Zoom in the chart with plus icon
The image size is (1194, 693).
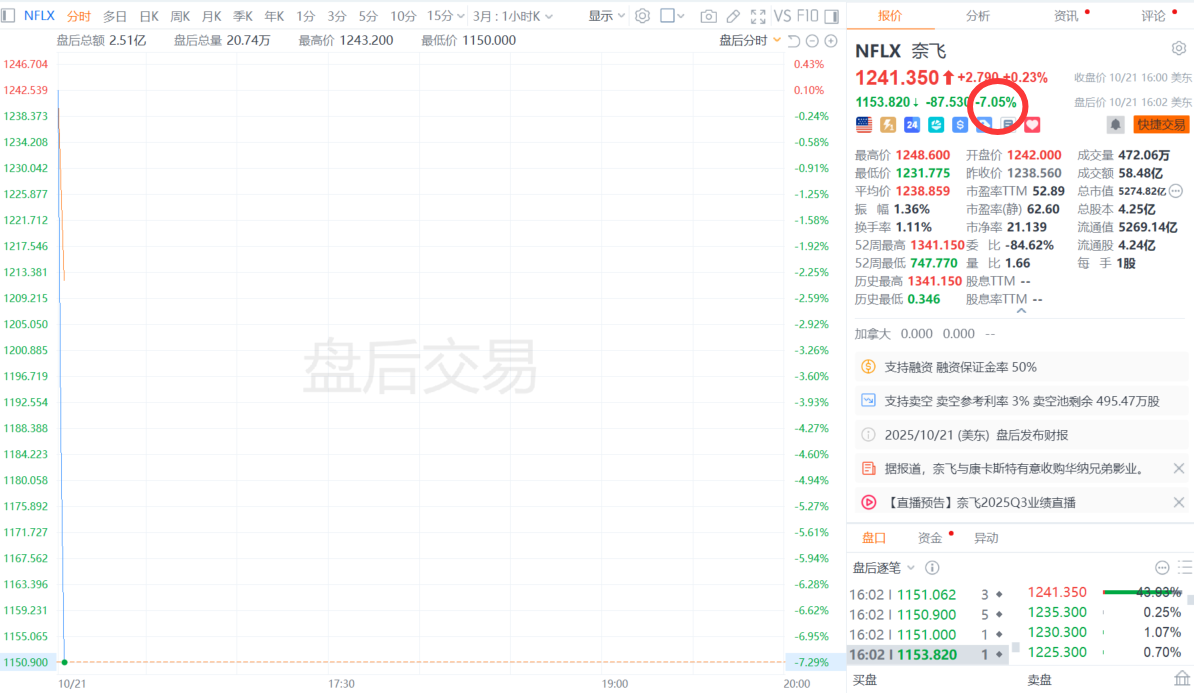[830, 41]
